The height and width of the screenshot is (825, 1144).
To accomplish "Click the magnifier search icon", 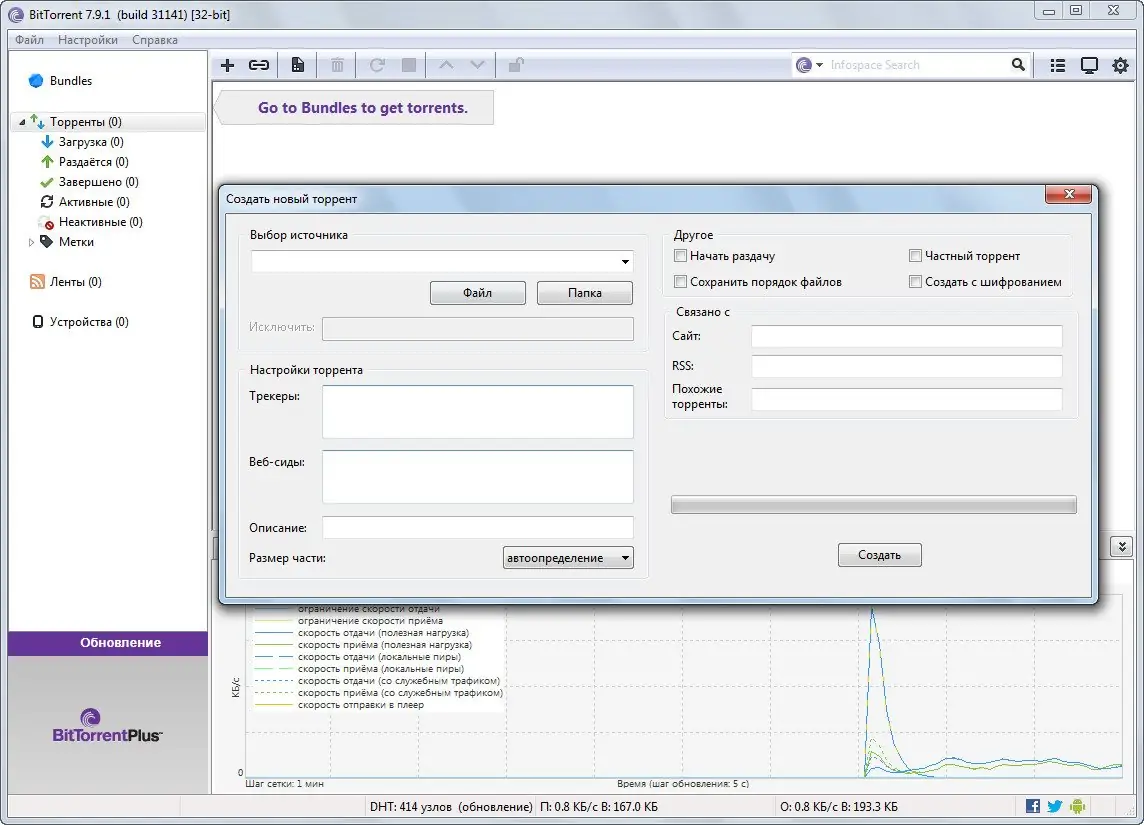I will point(1019,65).
